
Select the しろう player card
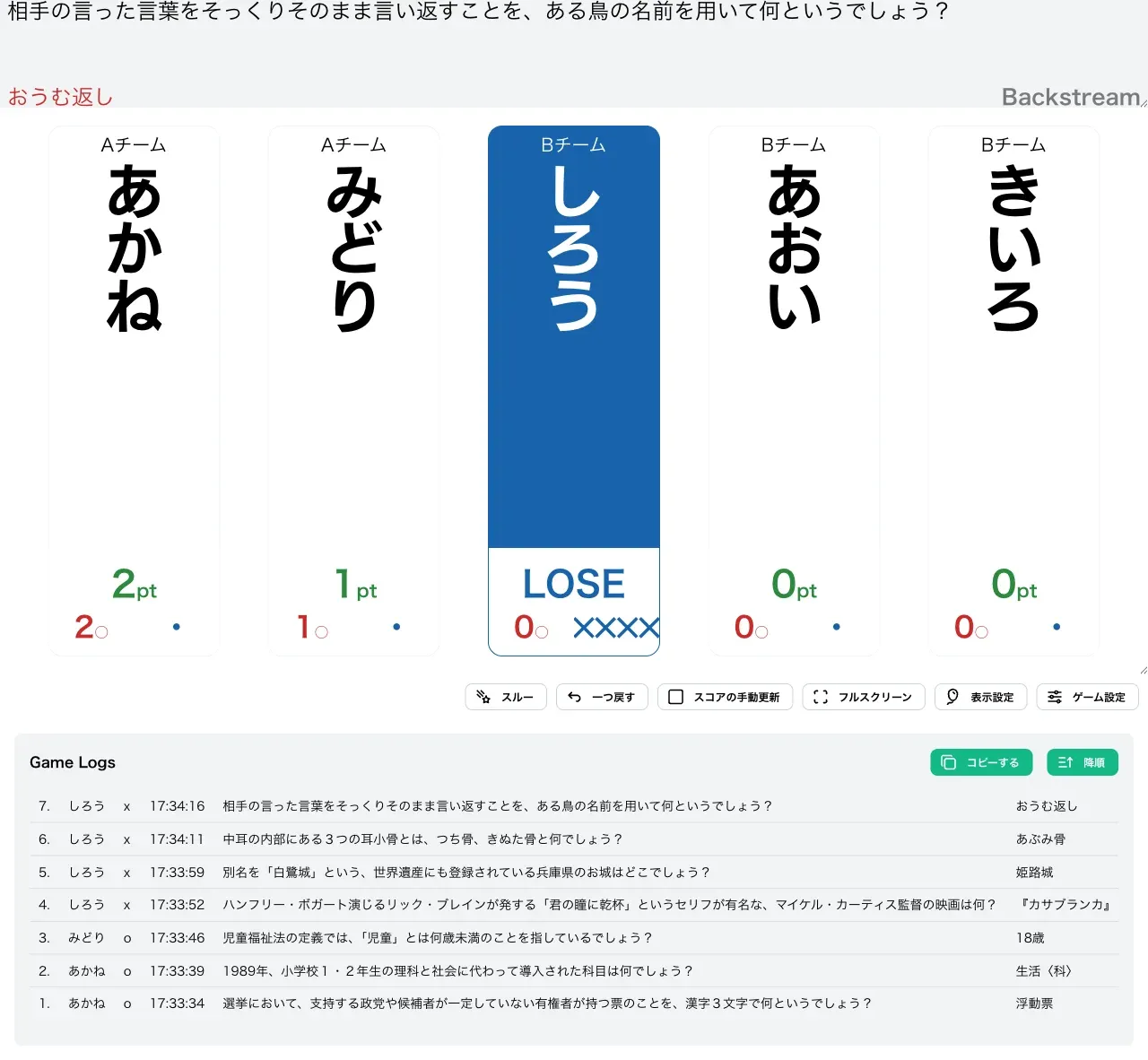coord(574,391)
